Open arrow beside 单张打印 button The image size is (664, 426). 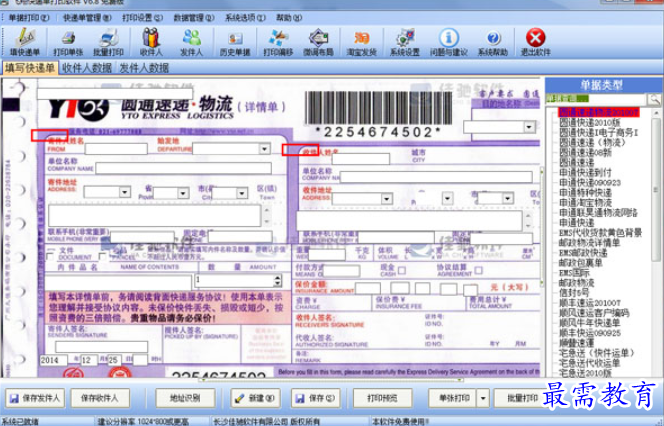pos(483,398)
